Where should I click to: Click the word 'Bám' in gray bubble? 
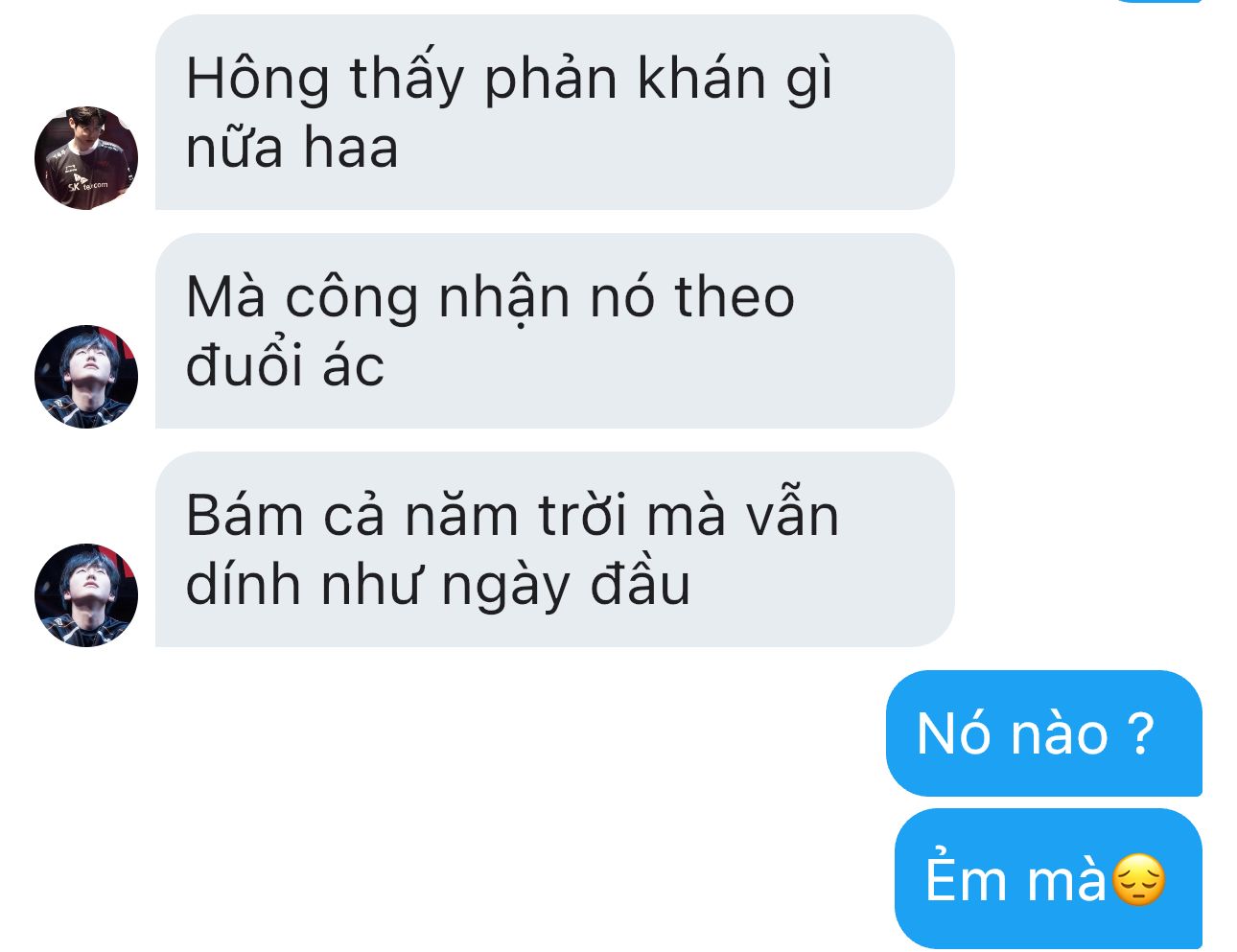click(x=245, y=516)
